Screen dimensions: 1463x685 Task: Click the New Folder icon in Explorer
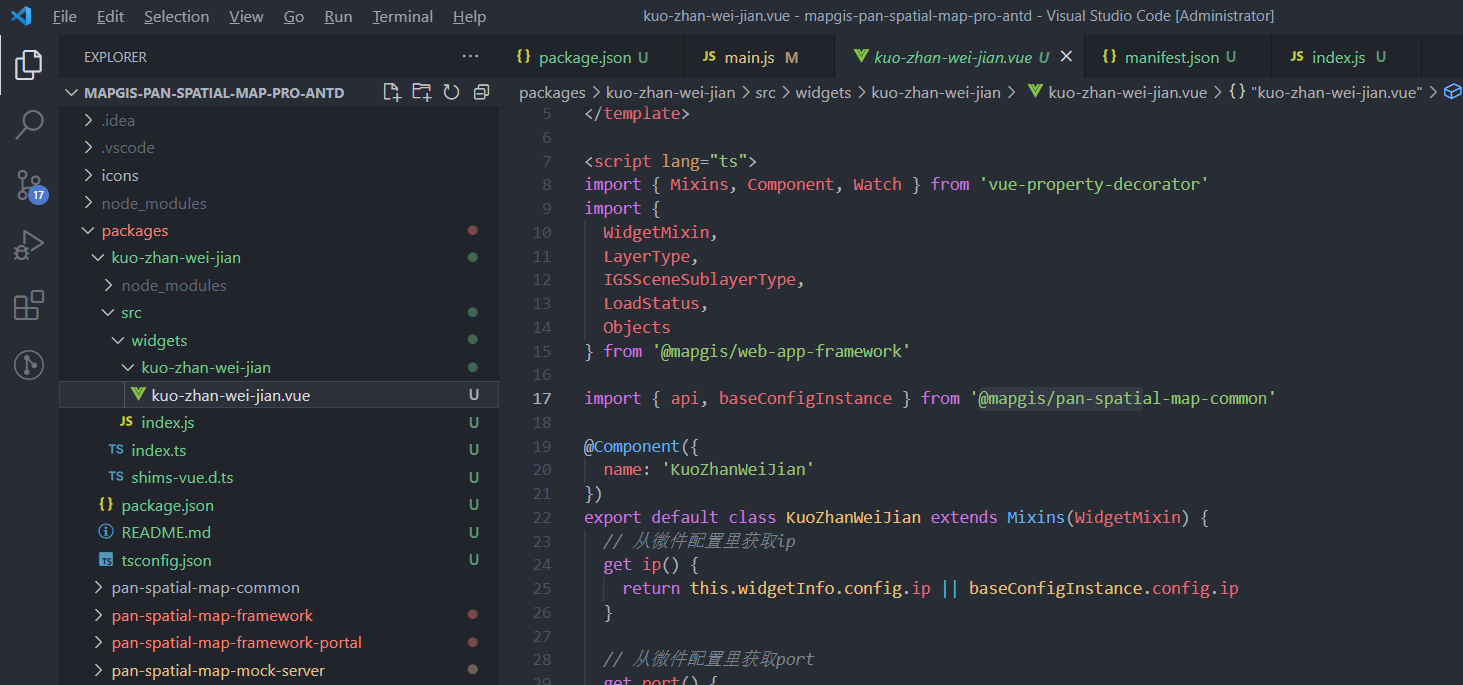pos(422,93)
